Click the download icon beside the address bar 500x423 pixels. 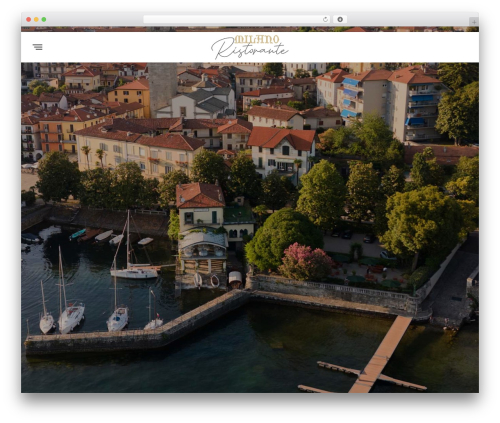340,20
